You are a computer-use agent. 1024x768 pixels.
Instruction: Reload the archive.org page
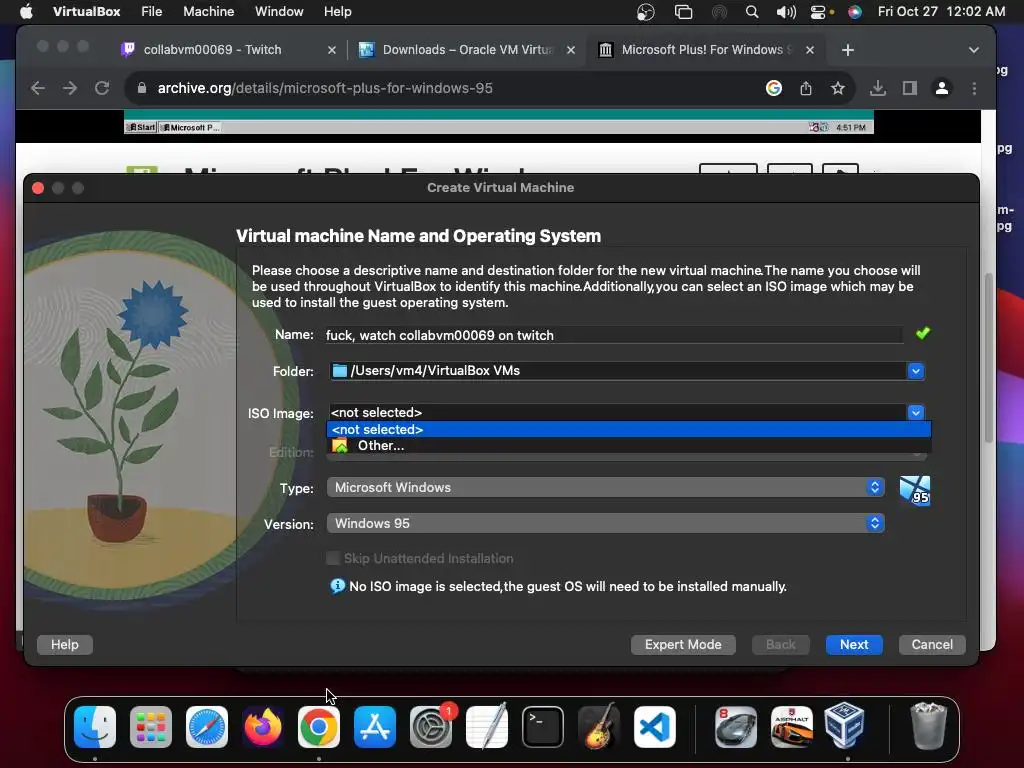pyautogui.click(x=102, y=88)
